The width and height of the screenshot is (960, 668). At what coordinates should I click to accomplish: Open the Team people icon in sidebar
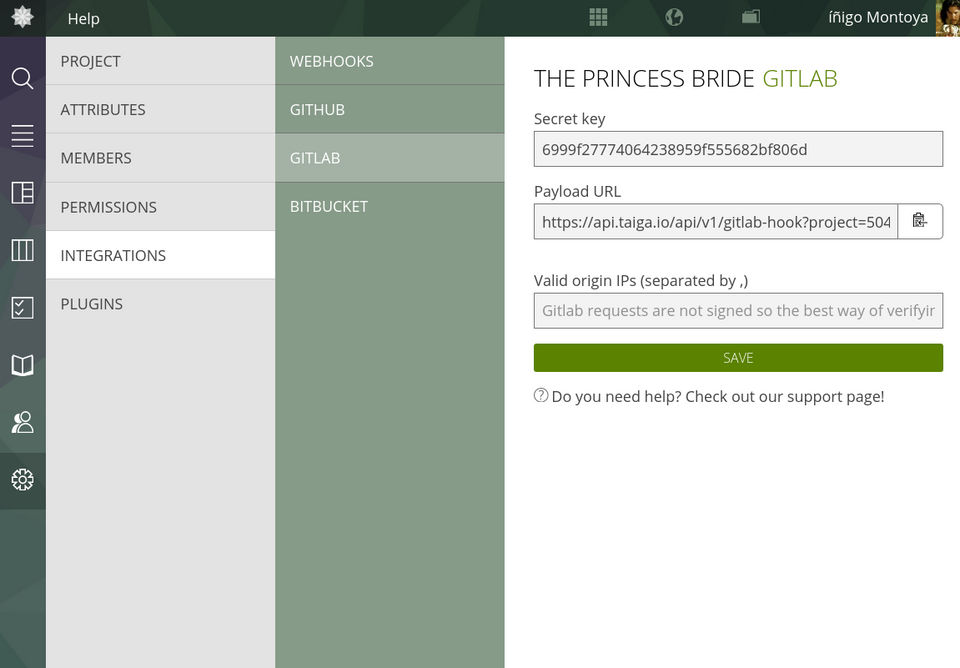click(22, 422)
